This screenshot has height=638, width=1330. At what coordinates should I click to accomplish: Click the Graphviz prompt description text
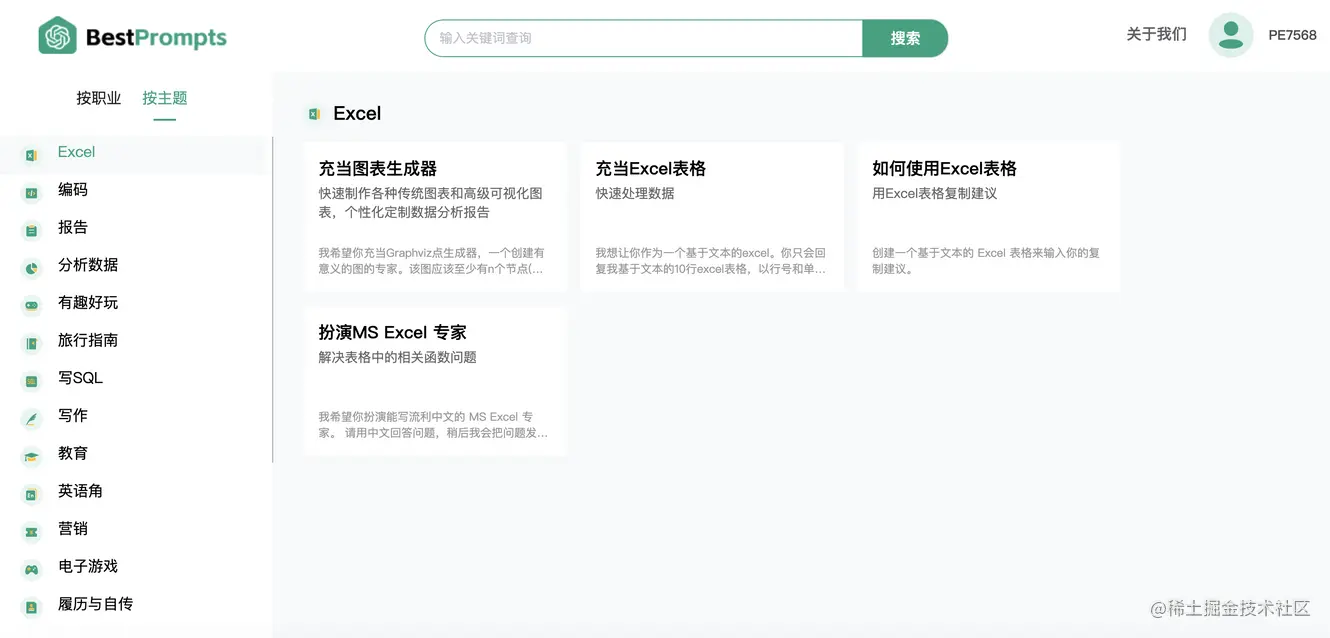click(x=432, y=261)
